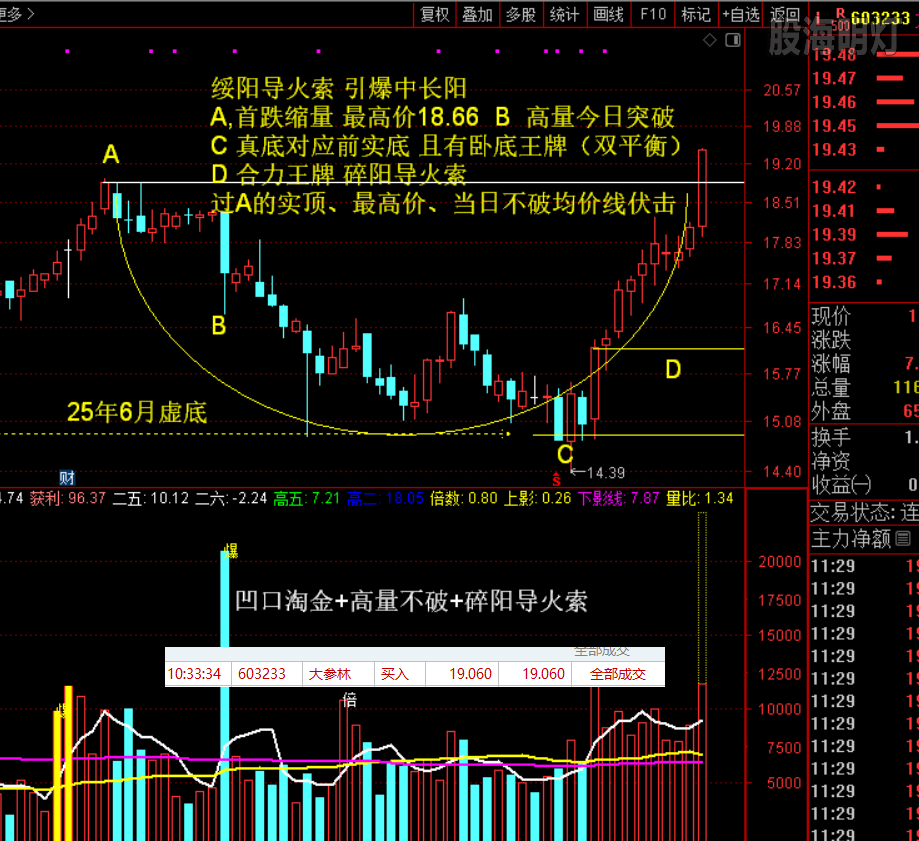
Task: Select the 19.47 ask price row
Action: click(864, 78)
